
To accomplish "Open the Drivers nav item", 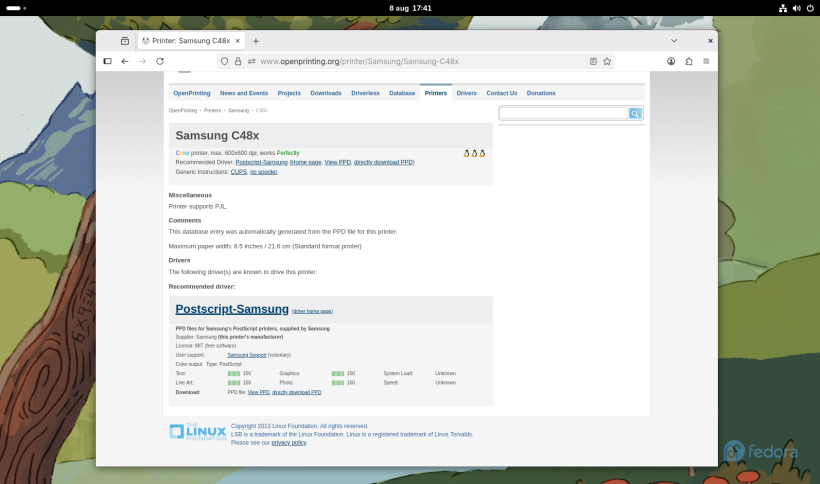I will [466, 93].
